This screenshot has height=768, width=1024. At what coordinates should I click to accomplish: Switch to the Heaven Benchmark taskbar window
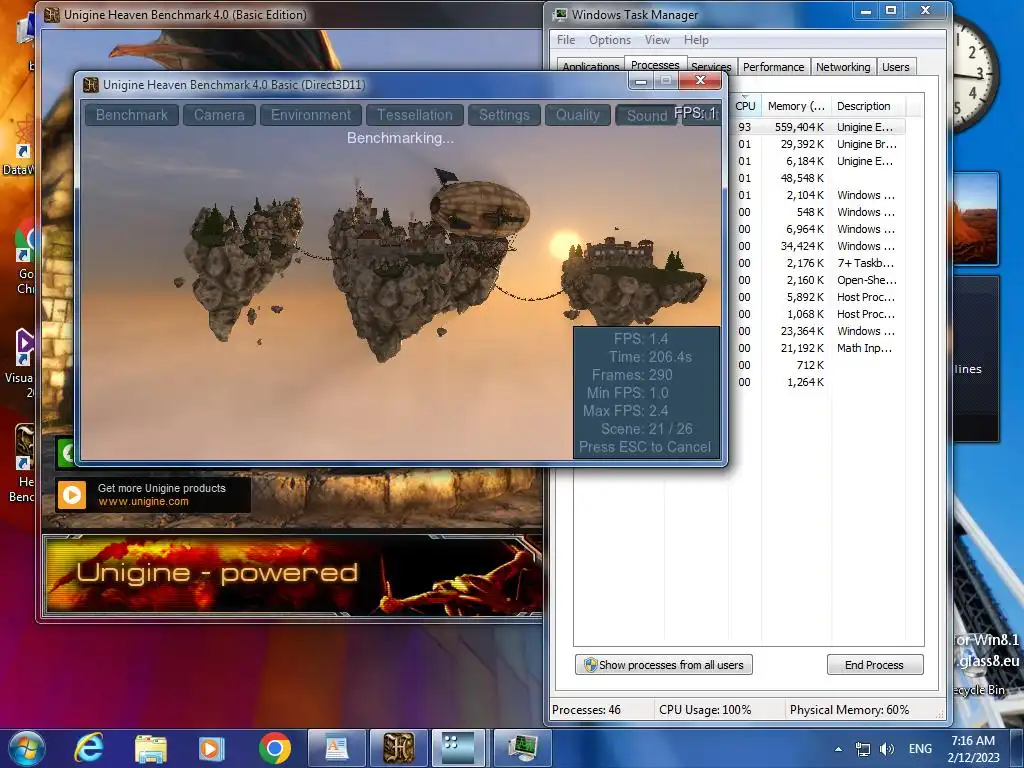click(399, 748)
